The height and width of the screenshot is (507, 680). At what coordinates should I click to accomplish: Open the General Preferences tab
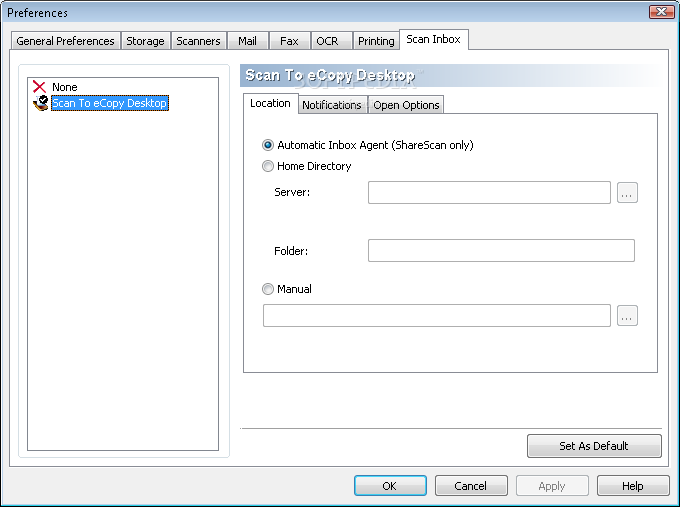(65, 41)
